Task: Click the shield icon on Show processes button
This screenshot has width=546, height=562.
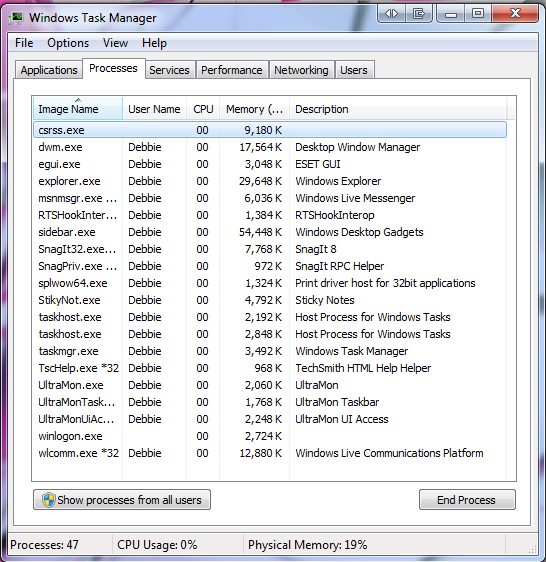Action: pyautogui.click(x=48, y=500)
